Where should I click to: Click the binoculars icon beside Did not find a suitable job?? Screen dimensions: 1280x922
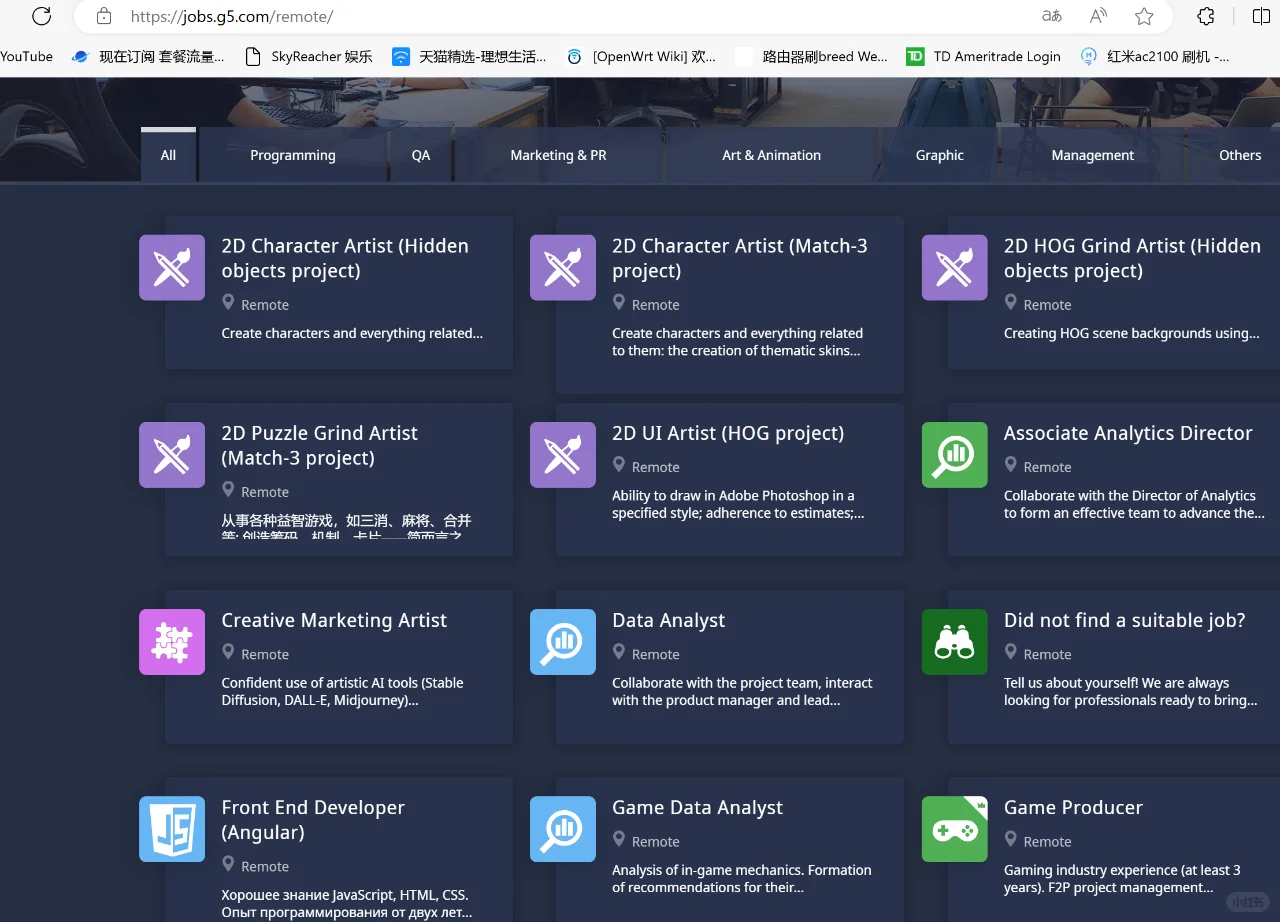955,641
